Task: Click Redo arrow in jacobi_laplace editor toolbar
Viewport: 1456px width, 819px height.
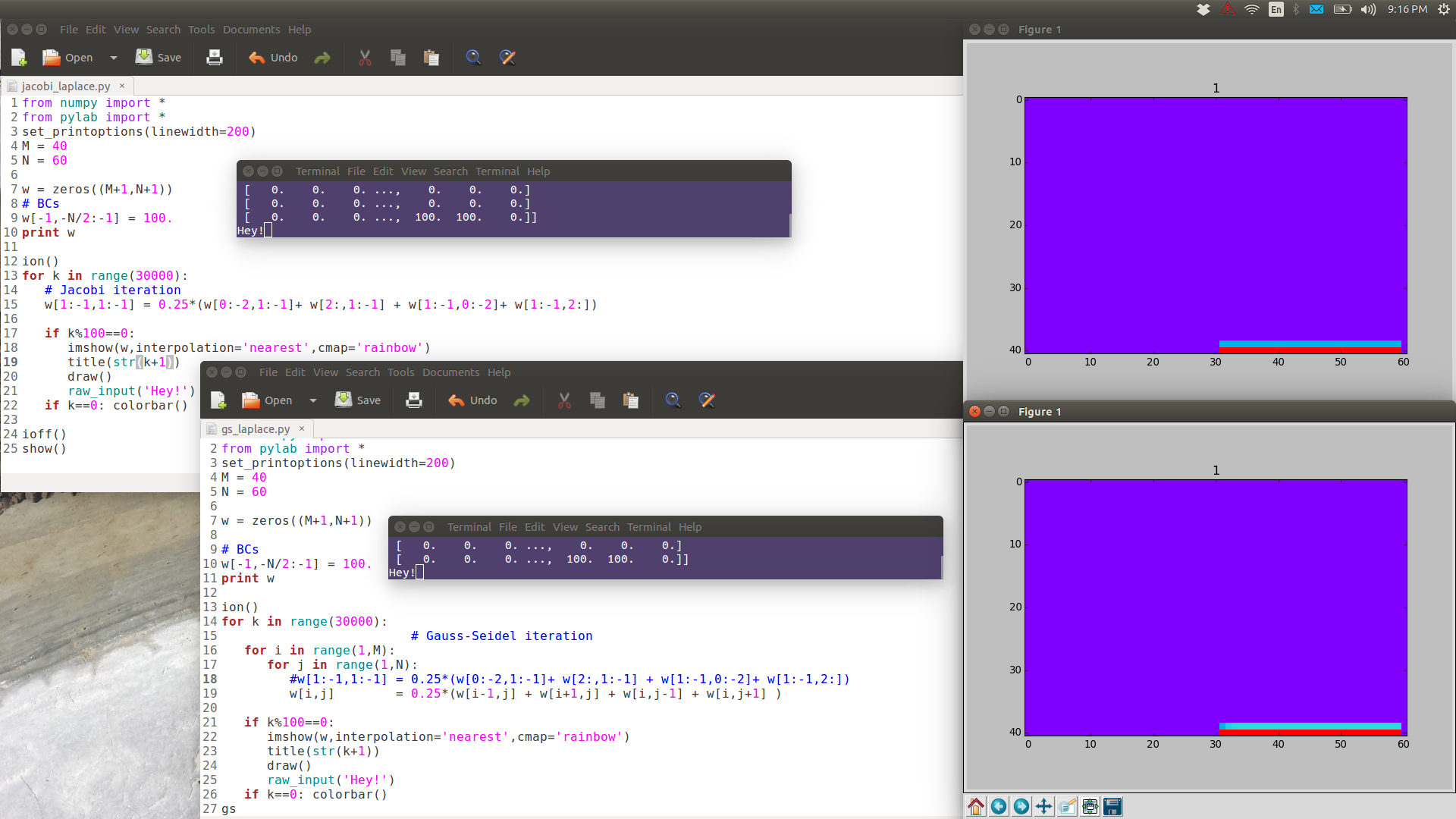Action: click(x=322, y=58)
